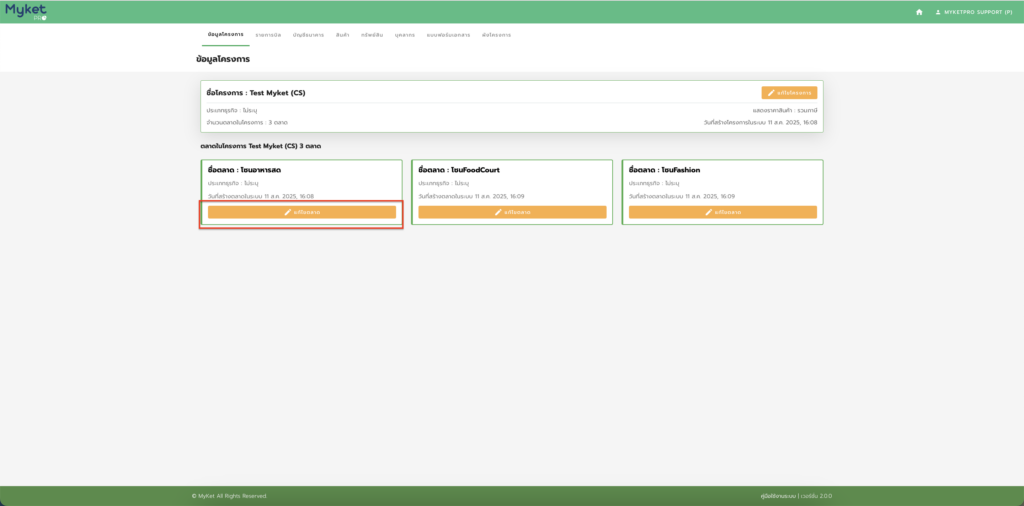The image size is (1024, 506).
Task: Click the ชื่อตลาด : โซนอาหารสด title
Action: (x=244, y=170)
